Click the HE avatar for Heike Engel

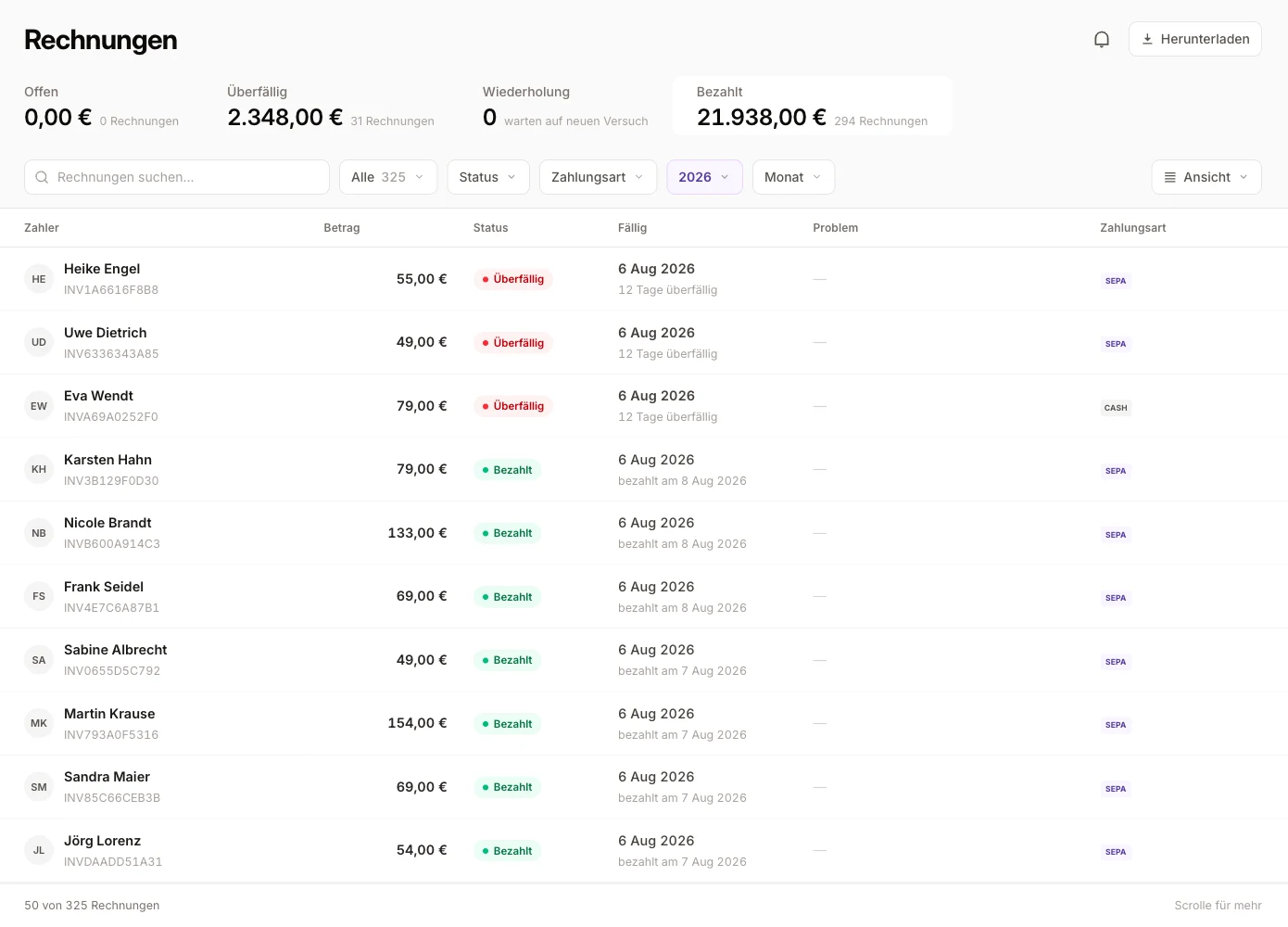tap(39, 279)
